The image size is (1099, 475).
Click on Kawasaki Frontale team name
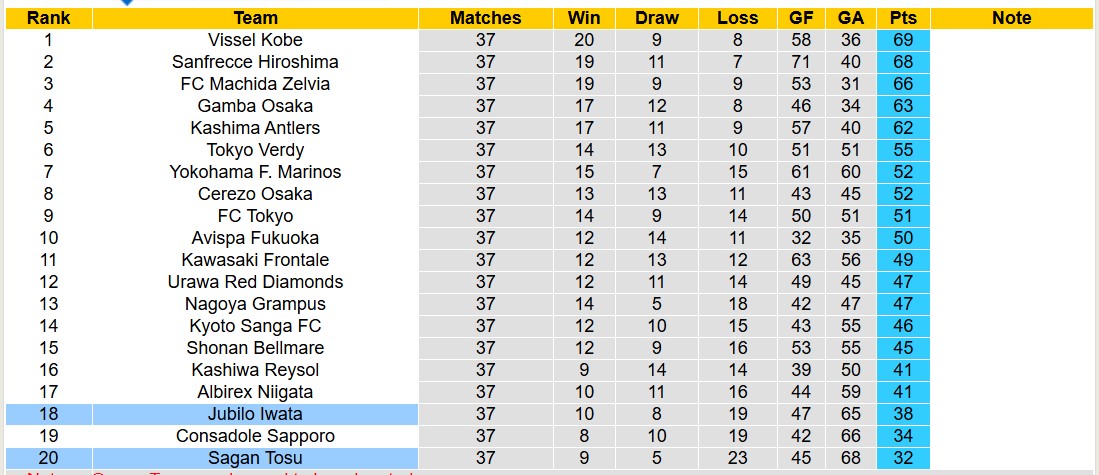(255, 260)
